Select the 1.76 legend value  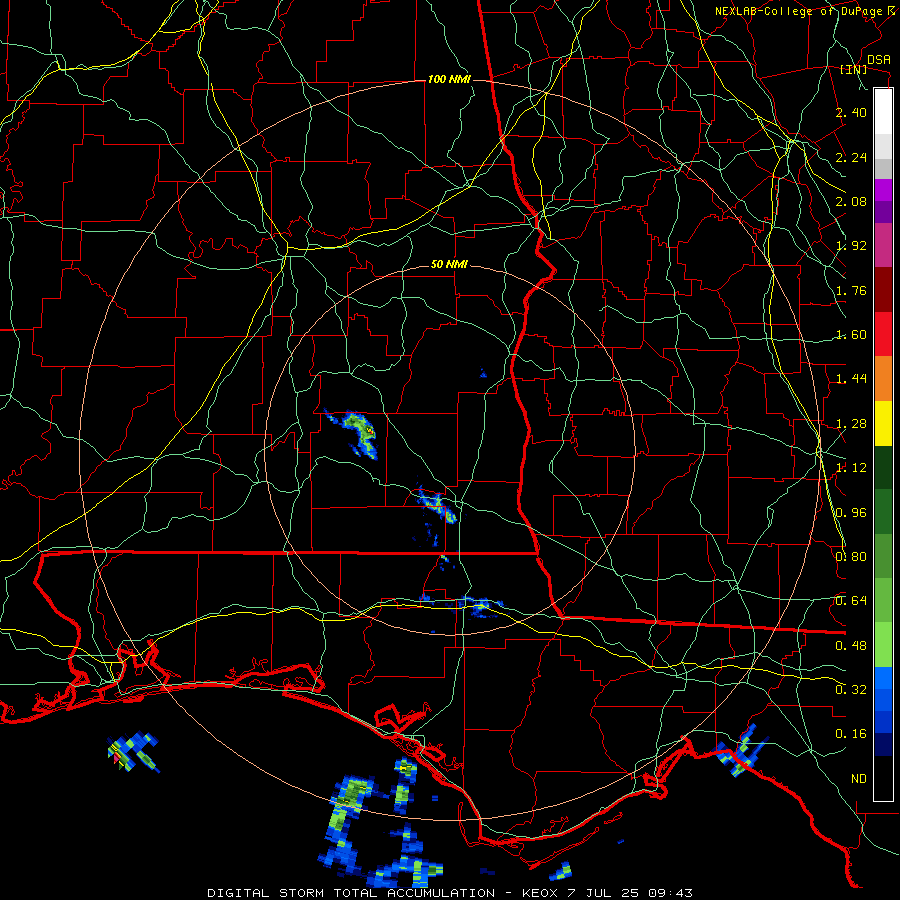[851, 290]
